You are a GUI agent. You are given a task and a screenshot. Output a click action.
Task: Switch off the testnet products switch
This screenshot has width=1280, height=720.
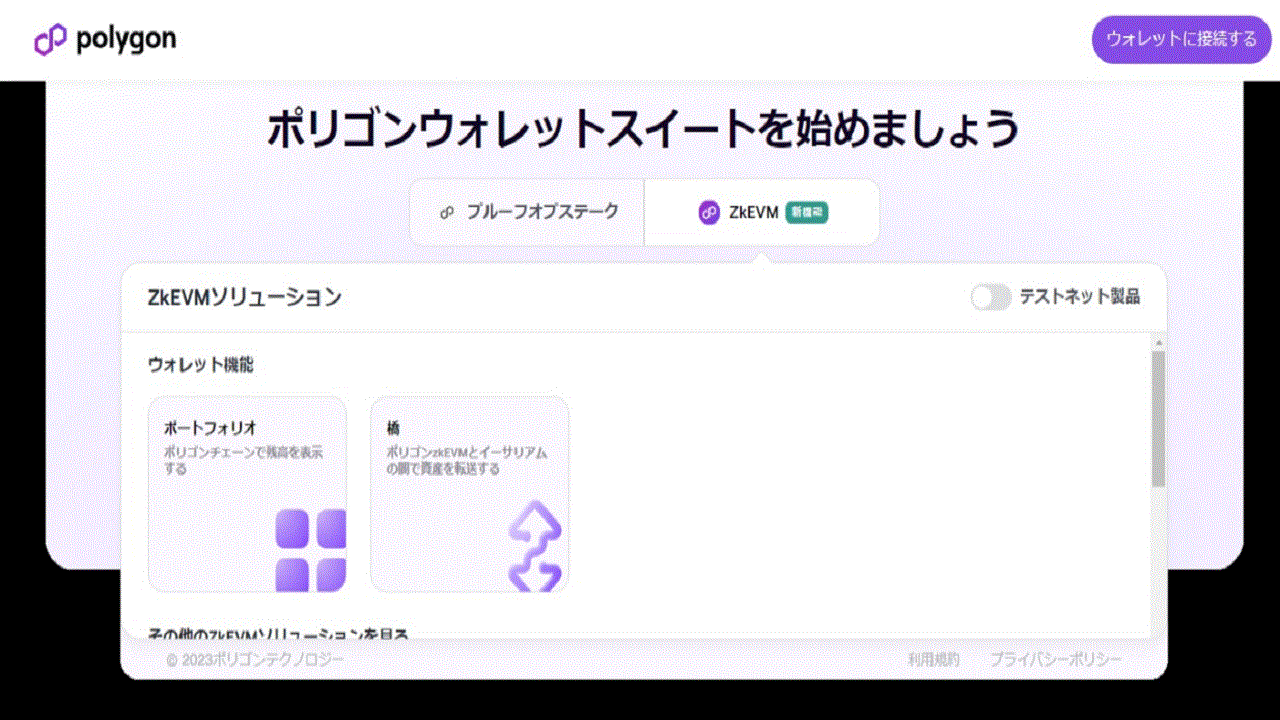(990, 297)
